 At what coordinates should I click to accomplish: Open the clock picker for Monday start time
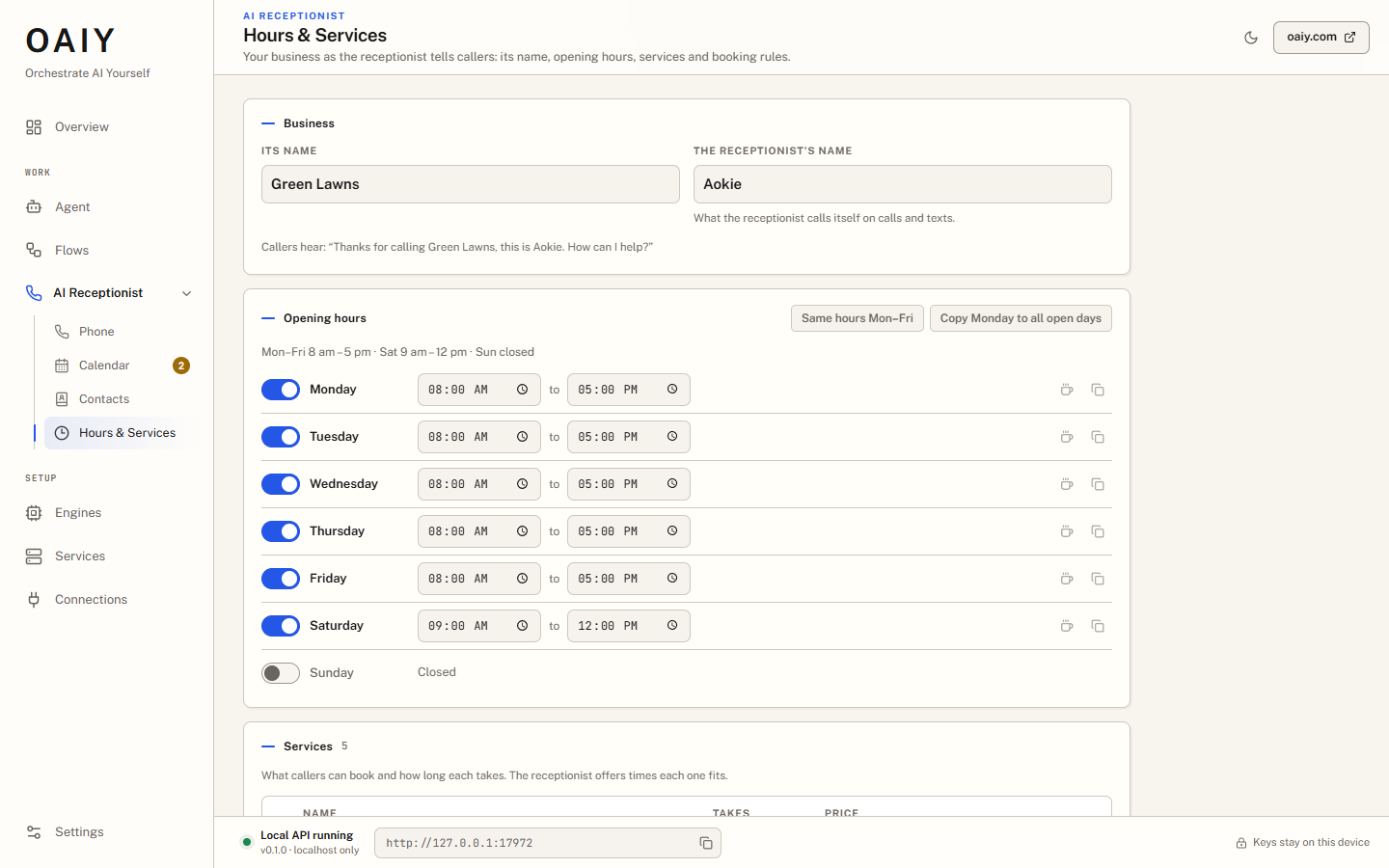(x=522, y=390)
